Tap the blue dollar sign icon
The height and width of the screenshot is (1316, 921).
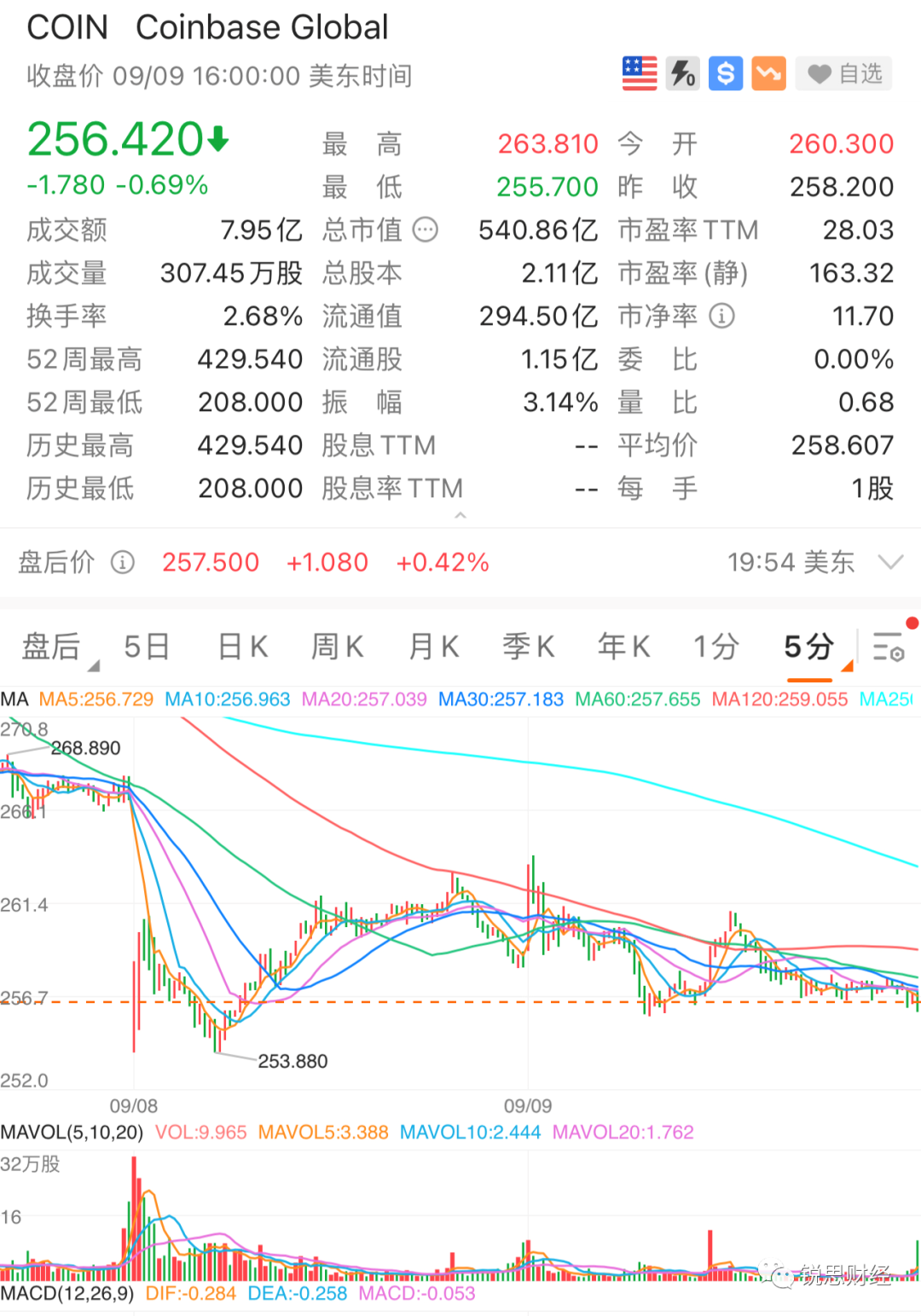tap(726, 73)
